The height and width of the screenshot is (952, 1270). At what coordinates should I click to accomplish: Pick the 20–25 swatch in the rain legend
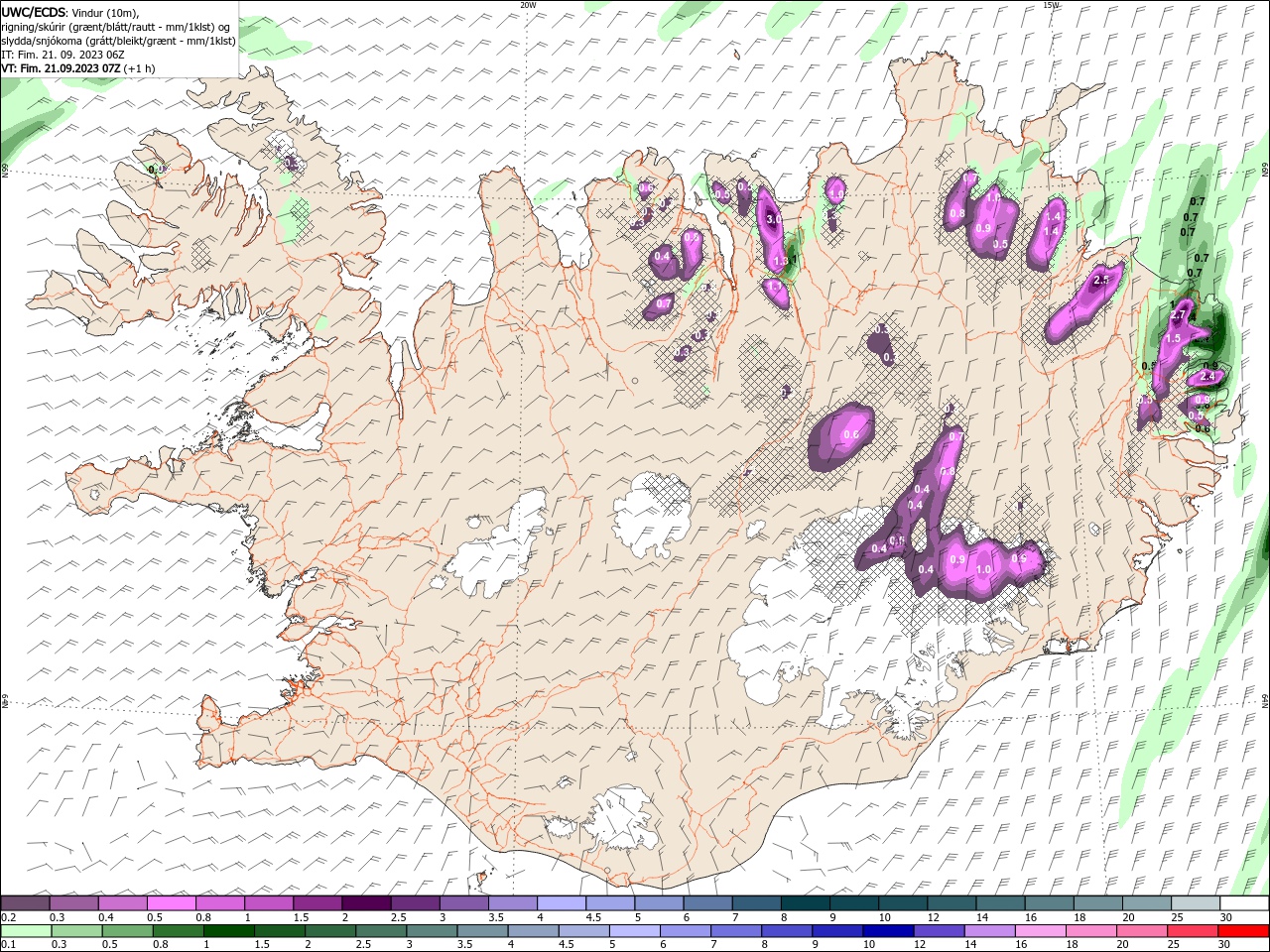(x=1143, y=931)
